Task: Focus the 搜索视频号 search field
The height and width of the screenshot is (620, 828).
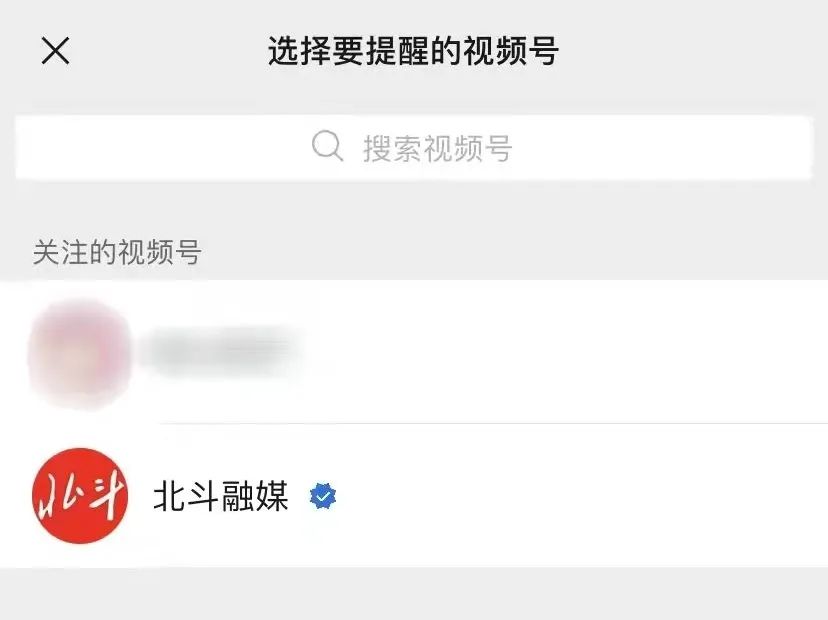Action: pos(413,148)
